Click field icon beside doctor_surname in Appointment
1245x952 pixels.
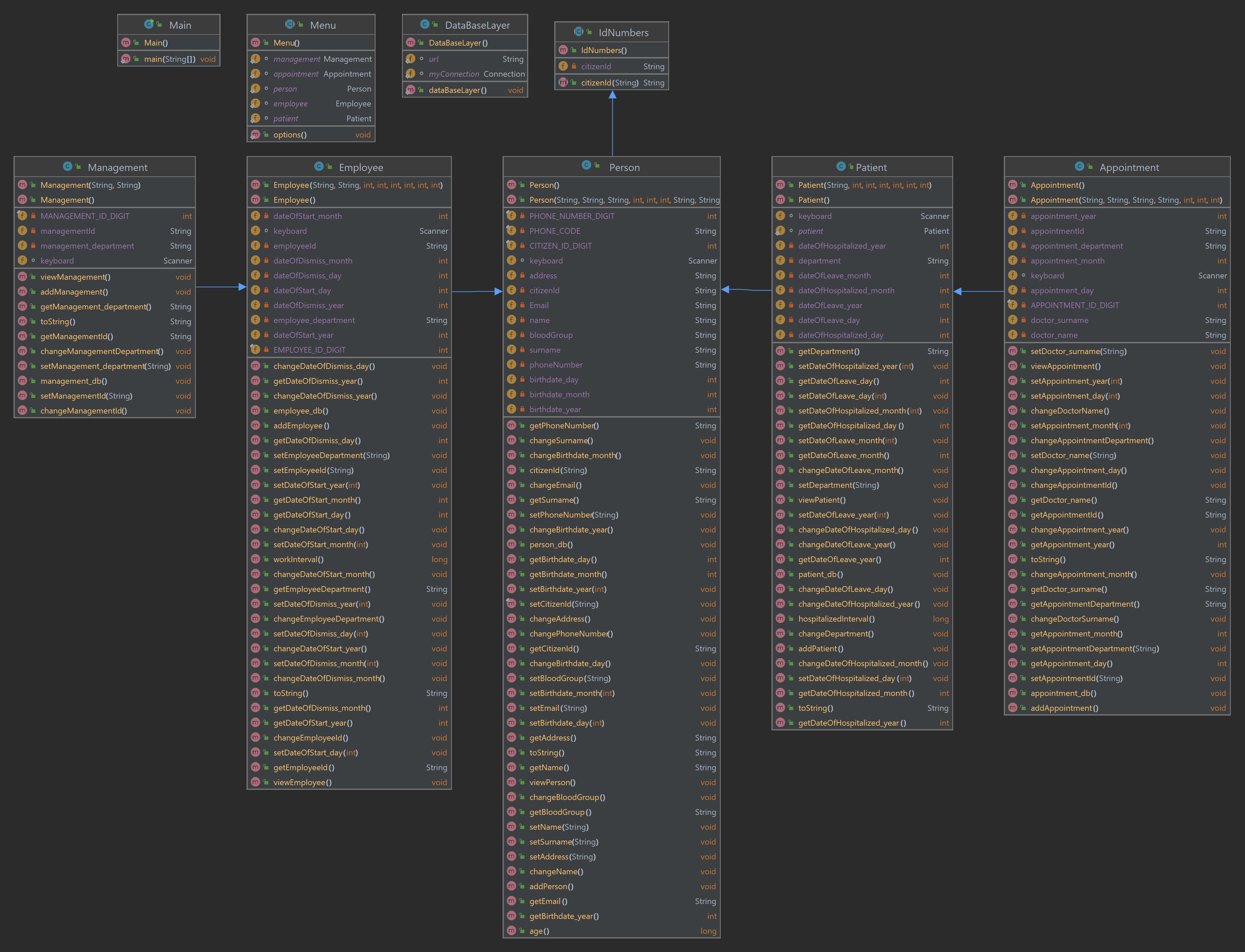click(1013, 320)
